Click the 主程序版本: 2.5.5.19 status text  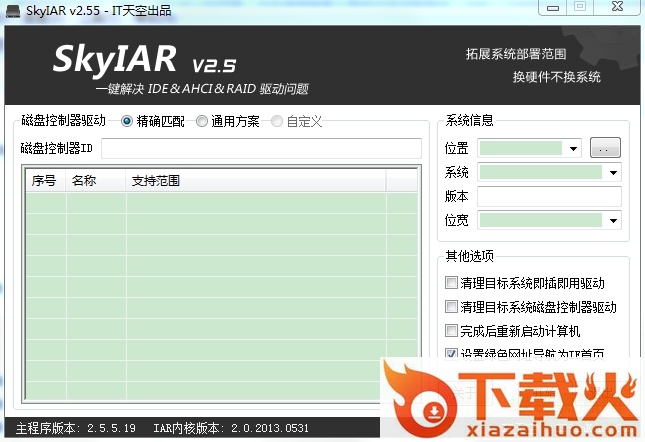[76, 428]
